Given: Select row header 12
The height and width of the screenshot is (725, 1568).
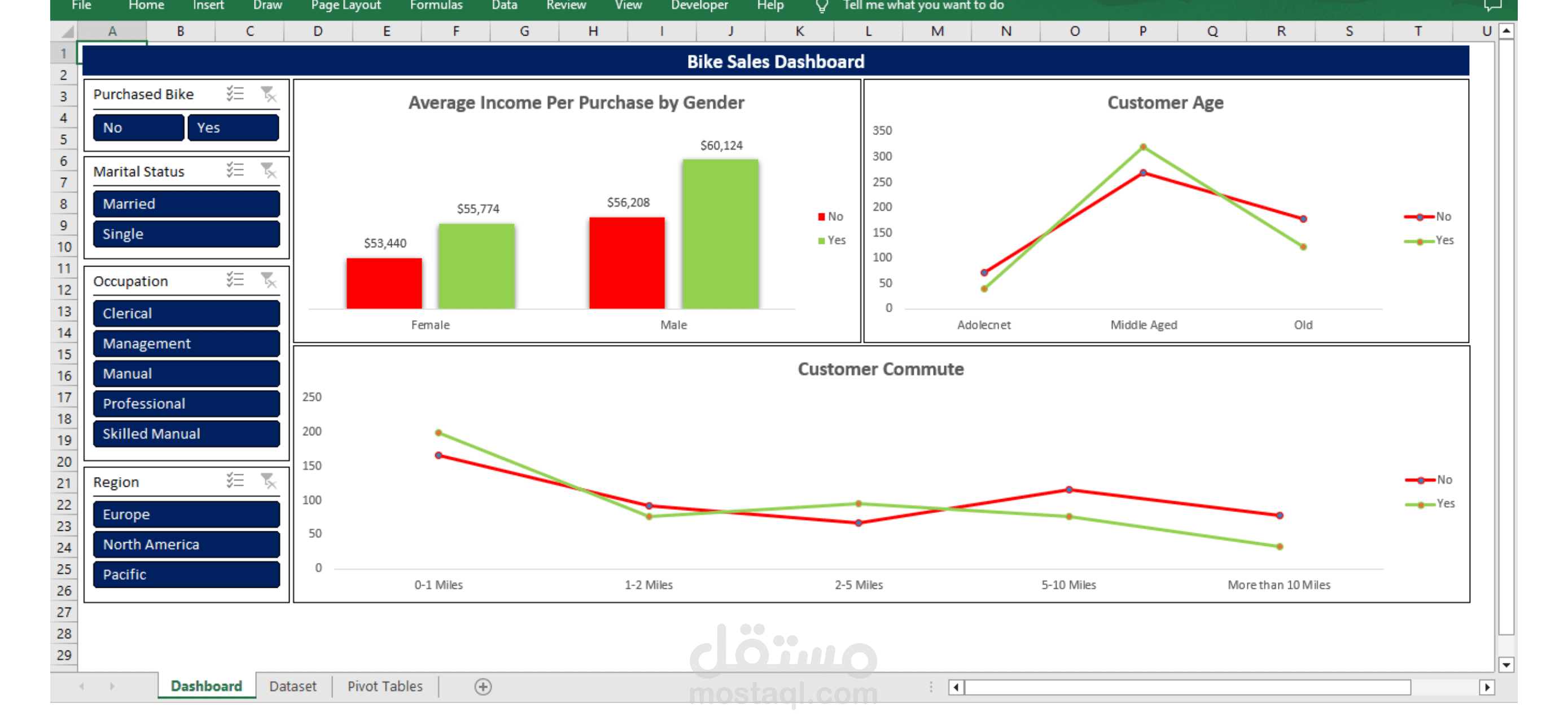Looking at the screenshot, I should click(x=64, y=290).
